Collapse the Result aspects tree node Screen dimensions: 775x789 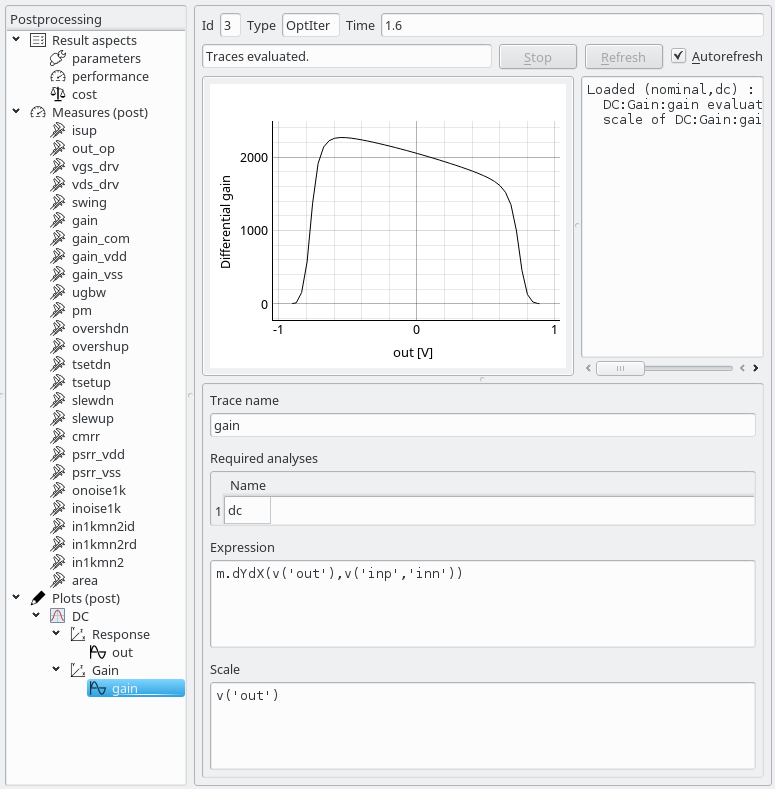click(17, 41)
